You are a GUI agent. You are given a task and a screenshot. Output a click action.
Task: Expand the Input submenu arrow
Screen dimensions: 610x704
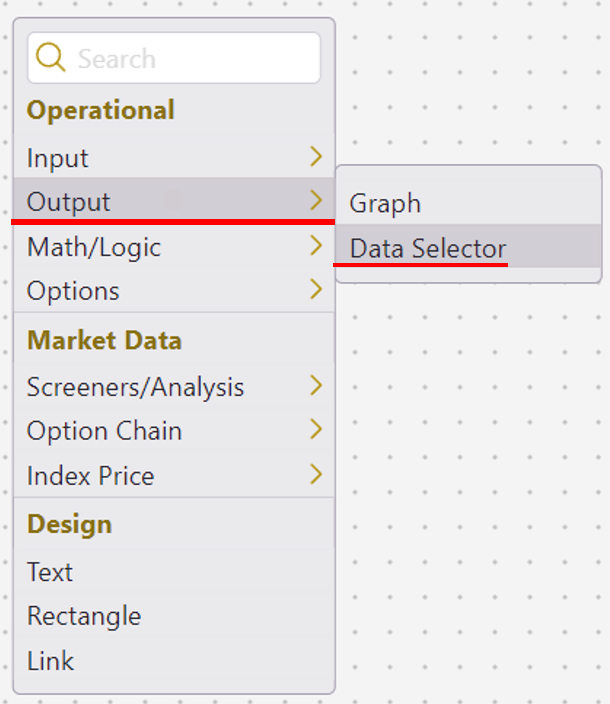click(316, 157)
